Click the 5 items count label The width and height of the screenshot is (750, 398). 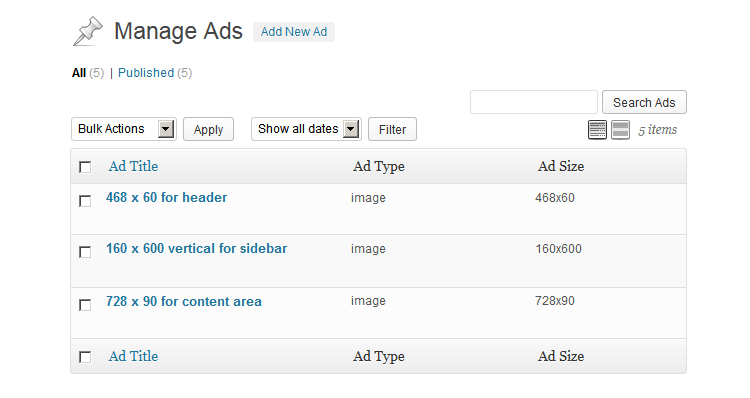[x=658, y=130]
